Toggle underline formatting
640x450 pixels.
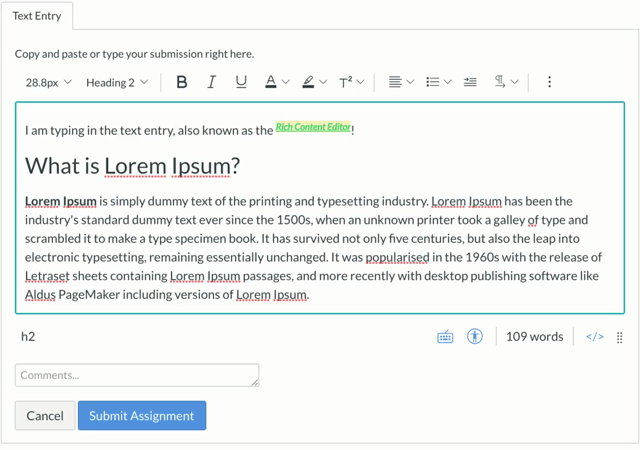coord(241,82)
